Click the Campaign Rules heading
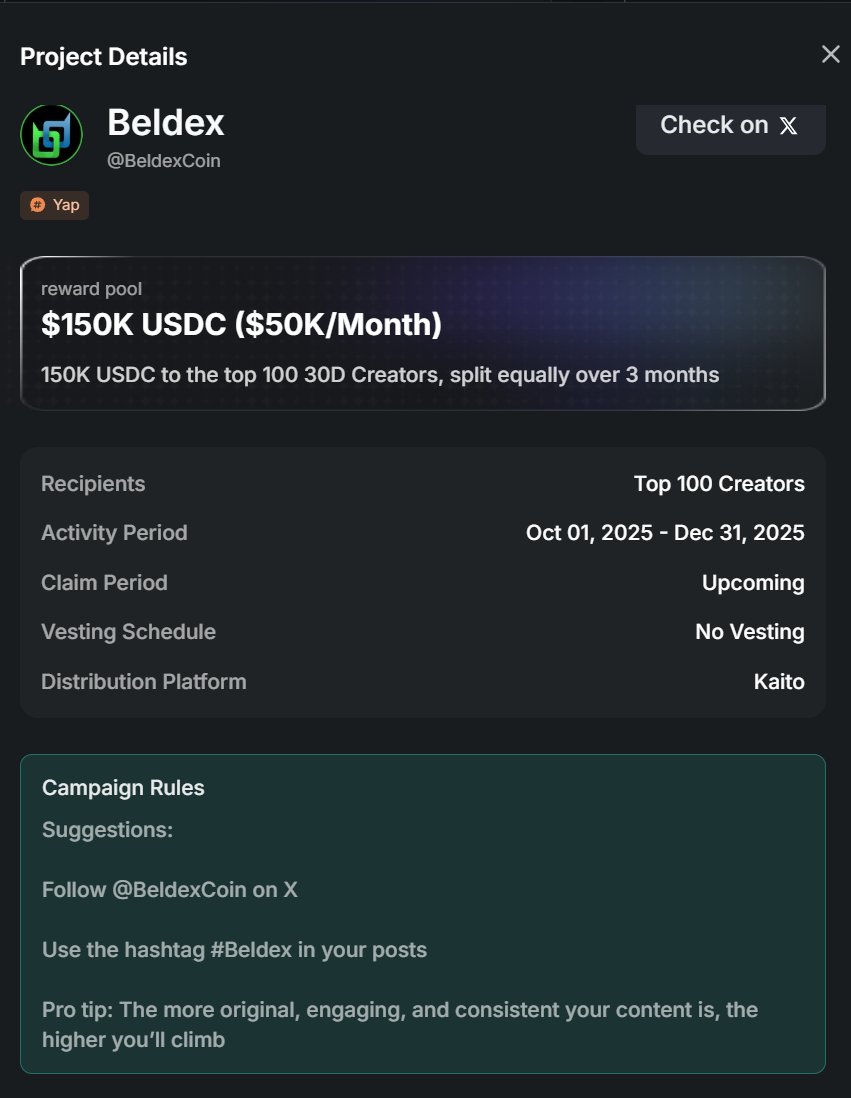851x1098 pixels. tap(123, 788)
